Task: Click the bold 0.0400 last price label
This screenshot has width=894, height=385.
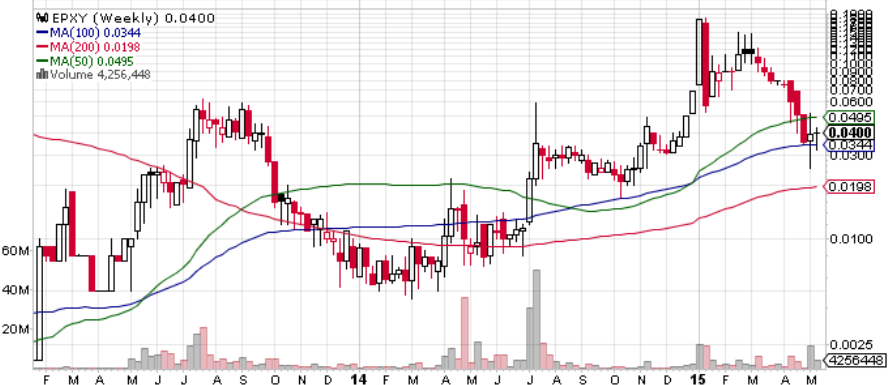Action: [x=850, y=132]
